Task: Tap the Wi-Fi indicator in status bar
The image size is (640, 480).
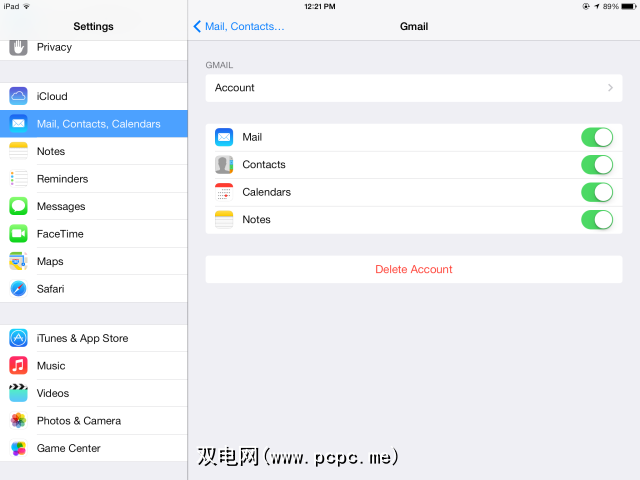Action: click(x=26, y=7)
